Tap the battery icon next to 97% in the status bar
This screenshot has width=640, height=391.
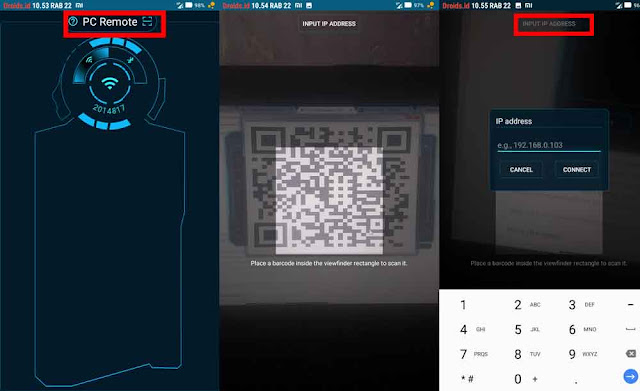(408, 5)
